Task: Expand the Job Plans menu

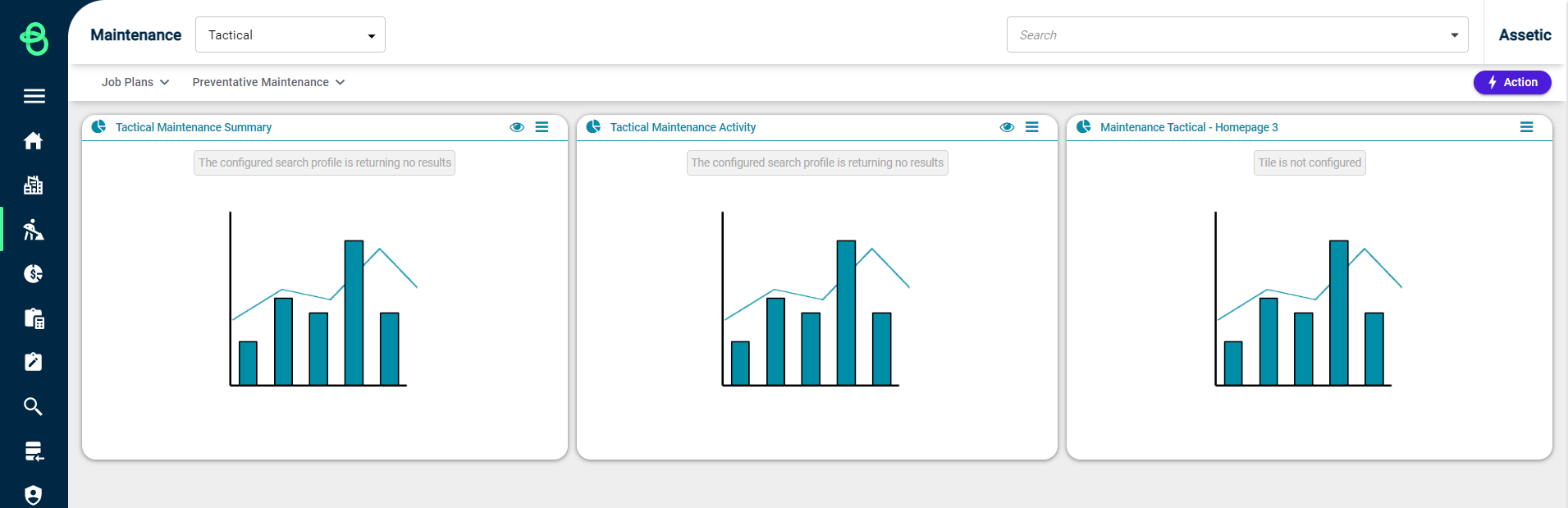Action: (135, 82)
